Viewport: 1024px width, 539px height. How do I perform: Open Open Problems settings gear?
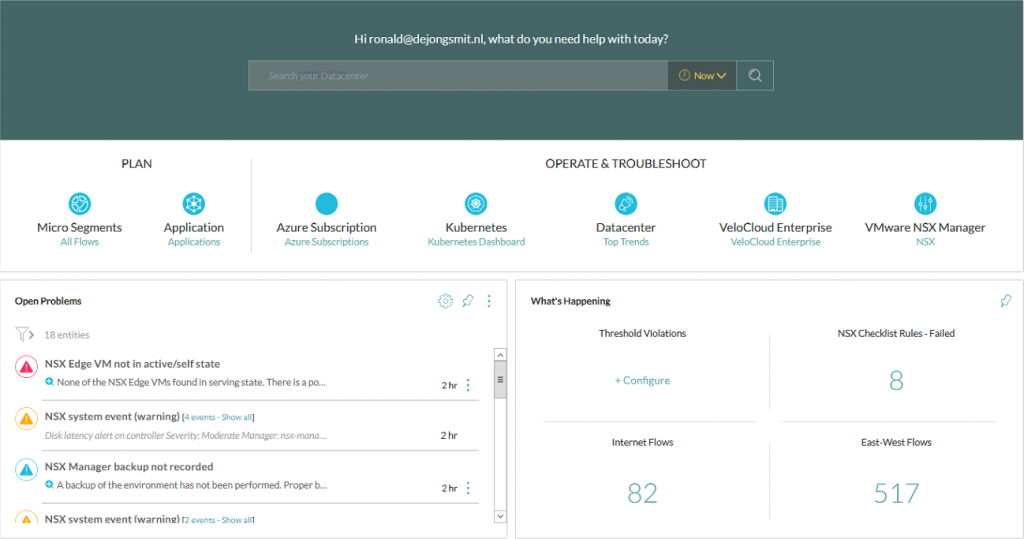click(445, 301)
